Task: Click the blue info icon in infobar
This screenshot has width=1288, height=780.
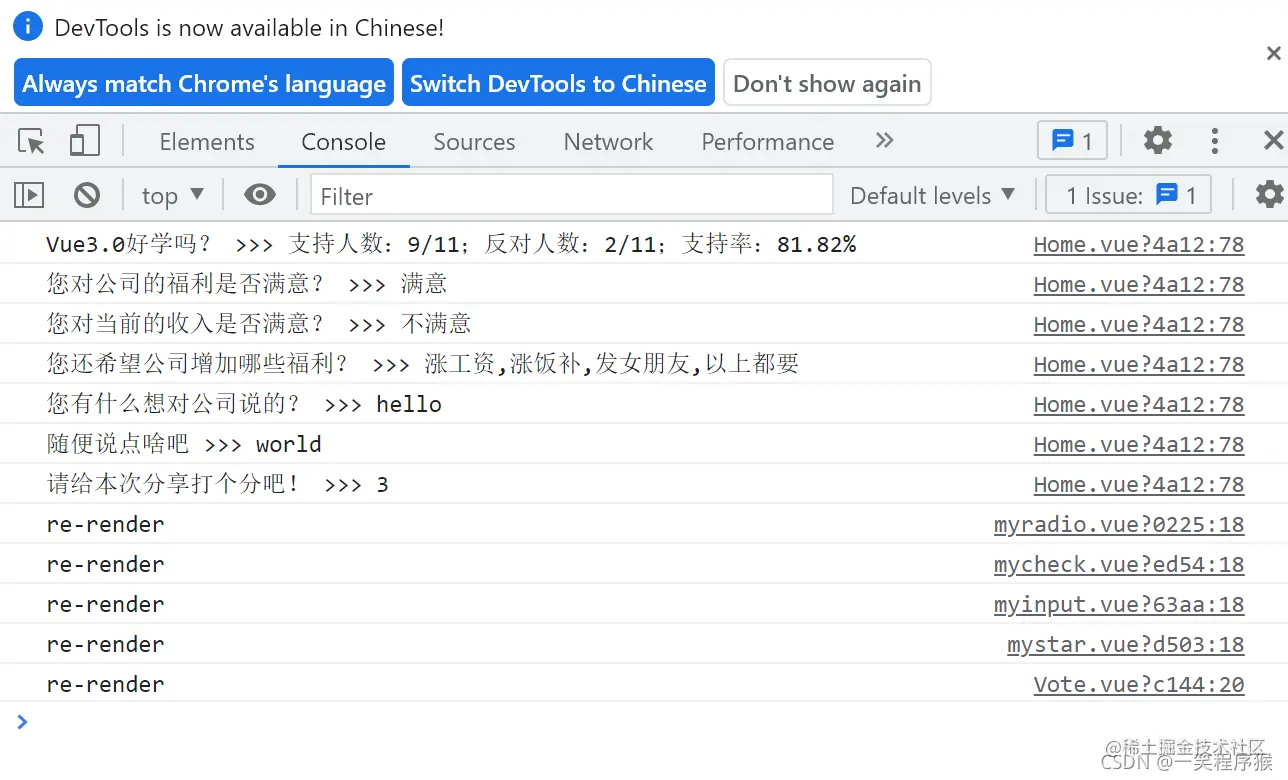Action: [x=28, y=26]
